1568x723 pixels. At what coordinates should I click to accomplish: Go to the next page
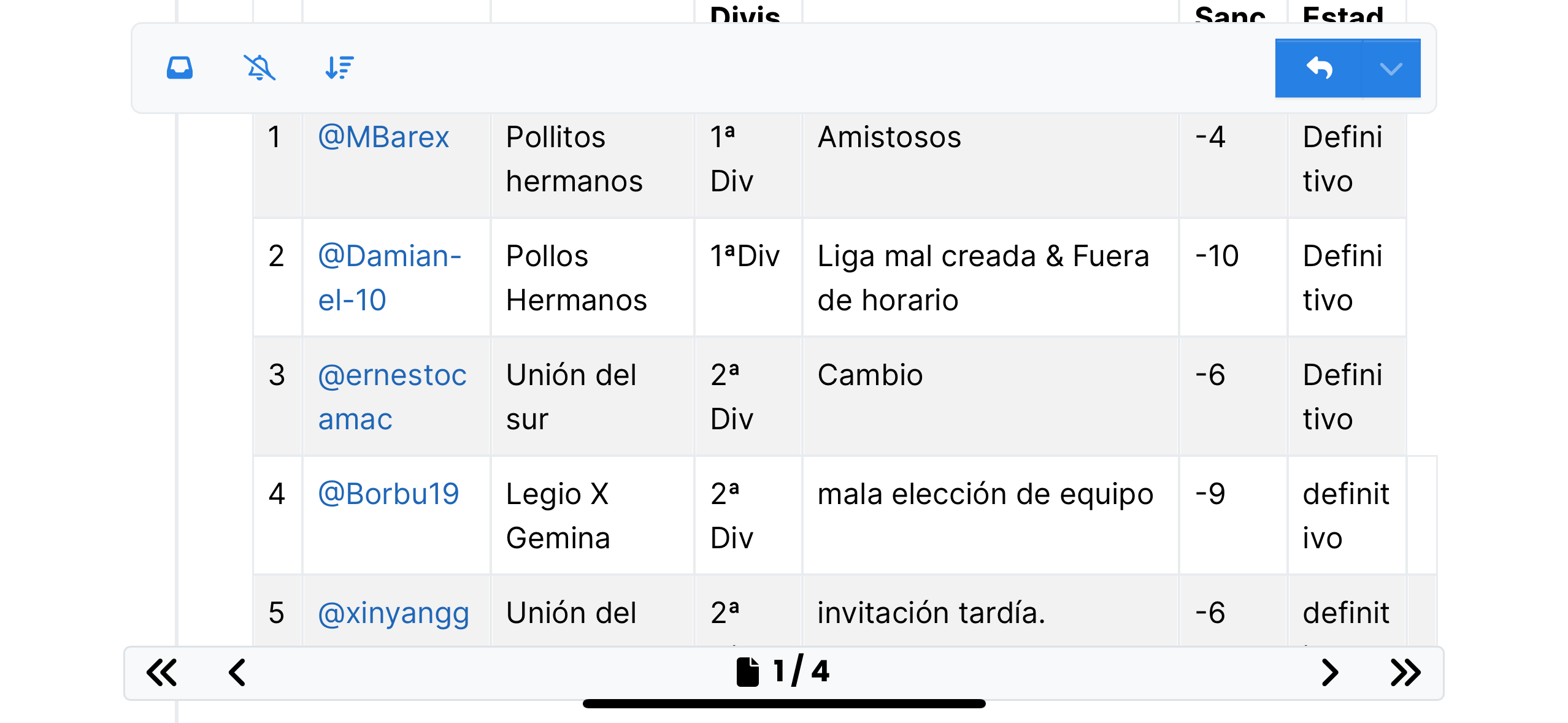[1329, 672]
